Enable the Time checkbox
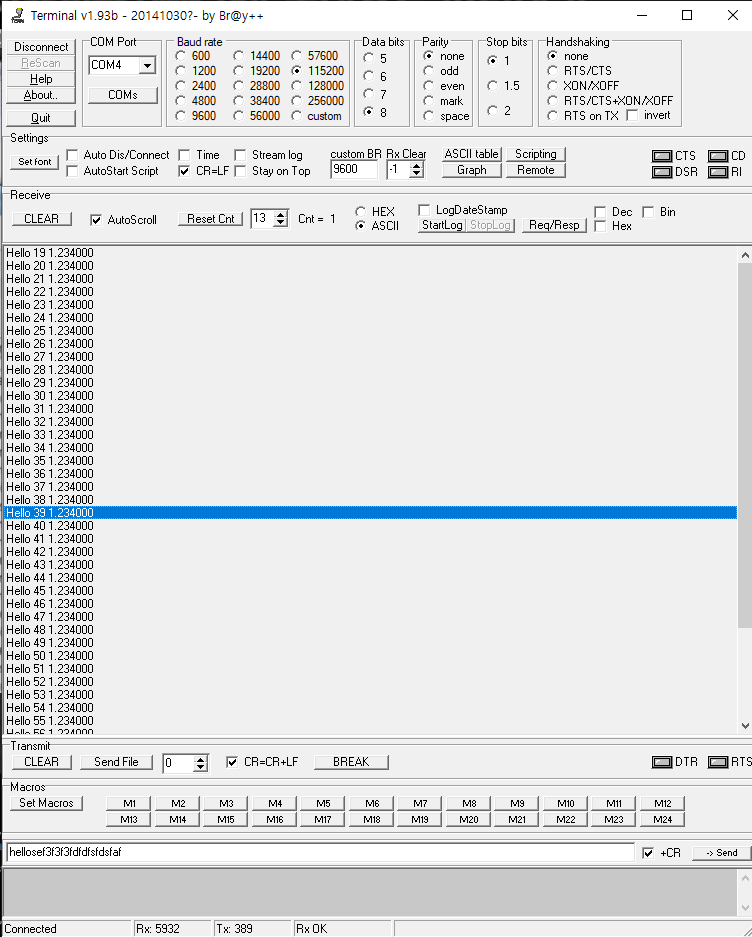This screenshot has height=937, width=752. tap(185, 155)
